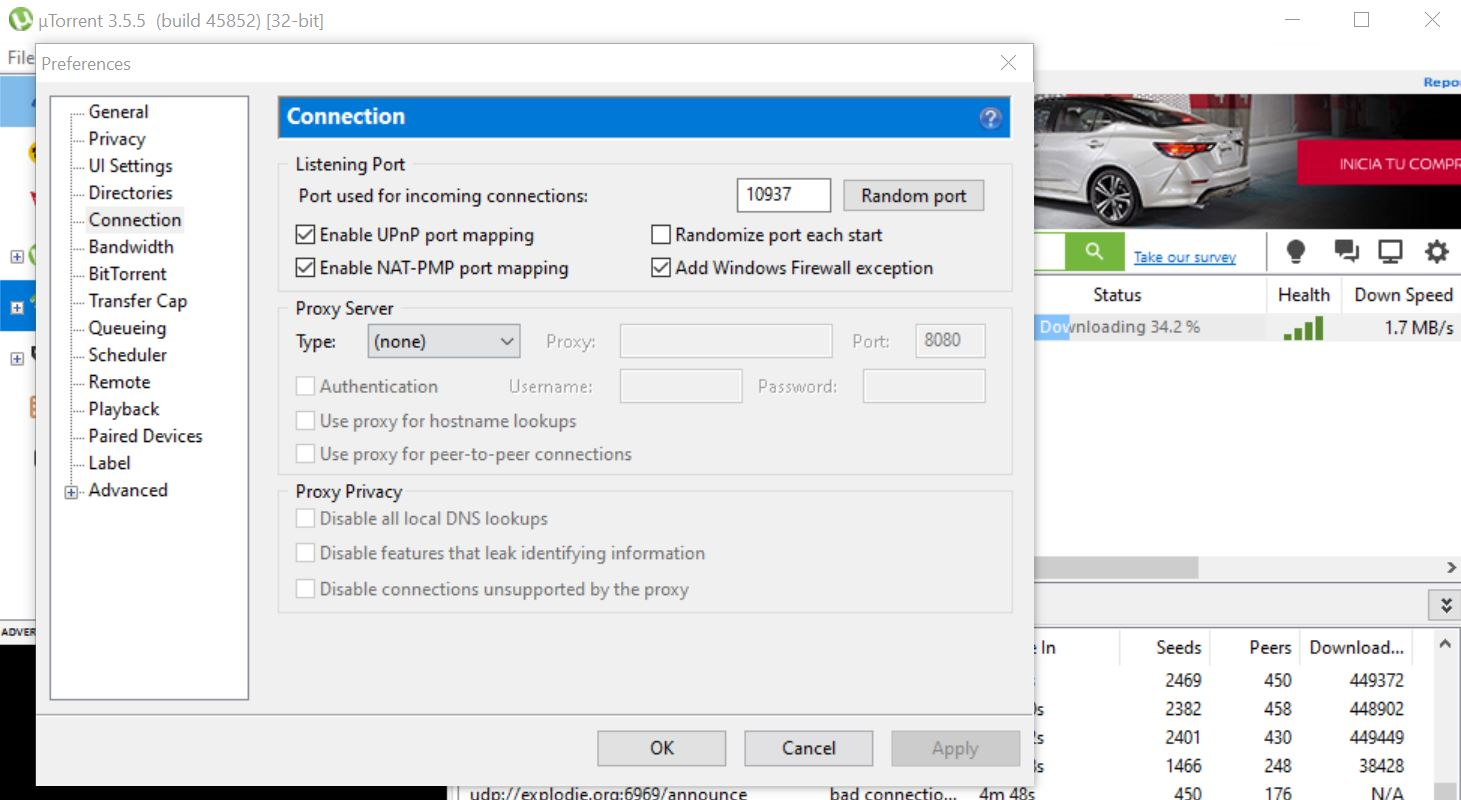The width and height of the screenshot is (1461, 800).
Task: Select Playback in the preferences tree
Action: pos(124,409)
